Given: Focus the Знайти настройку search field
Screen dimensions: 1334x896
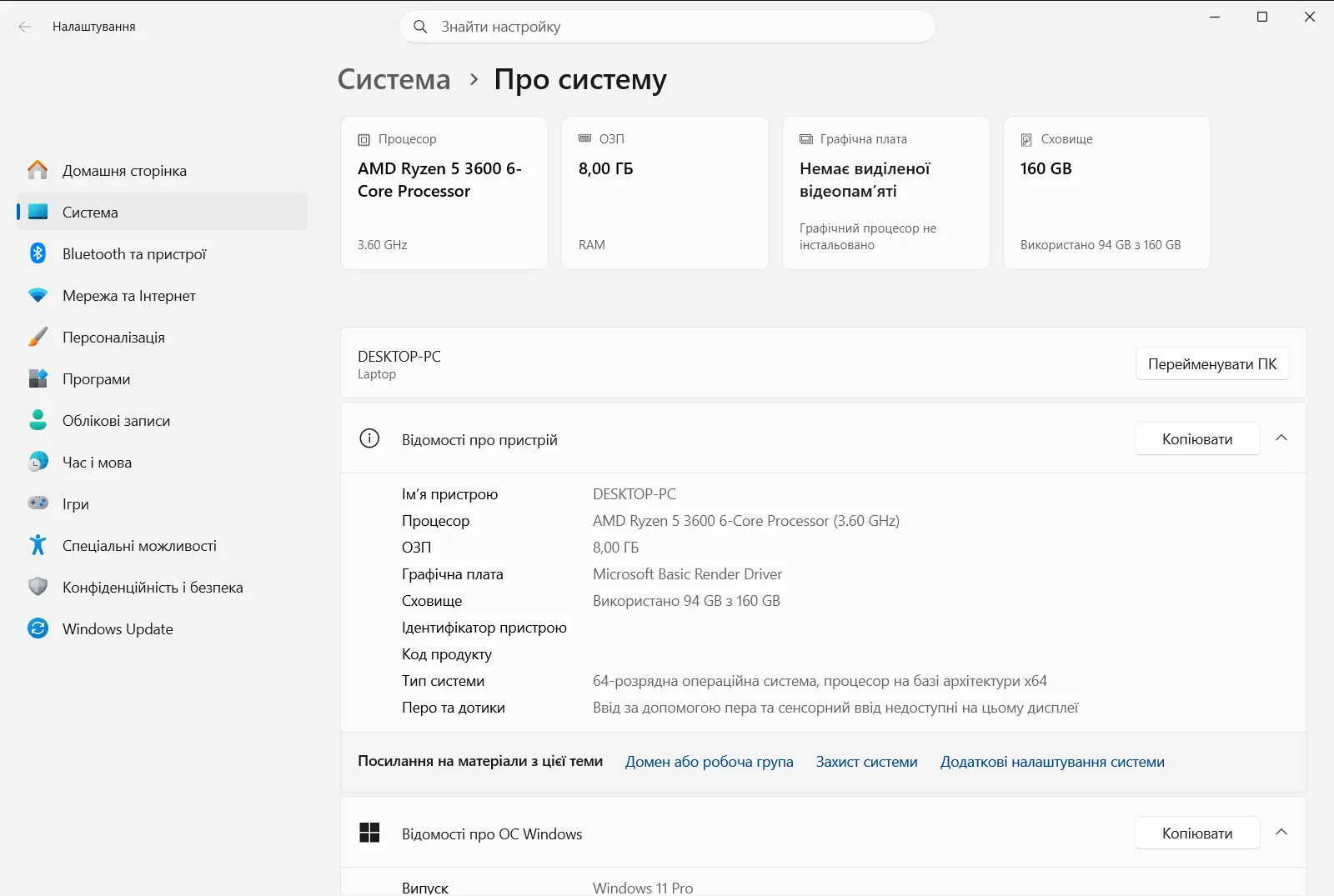Looking at the screenshot, I should 667,27.
